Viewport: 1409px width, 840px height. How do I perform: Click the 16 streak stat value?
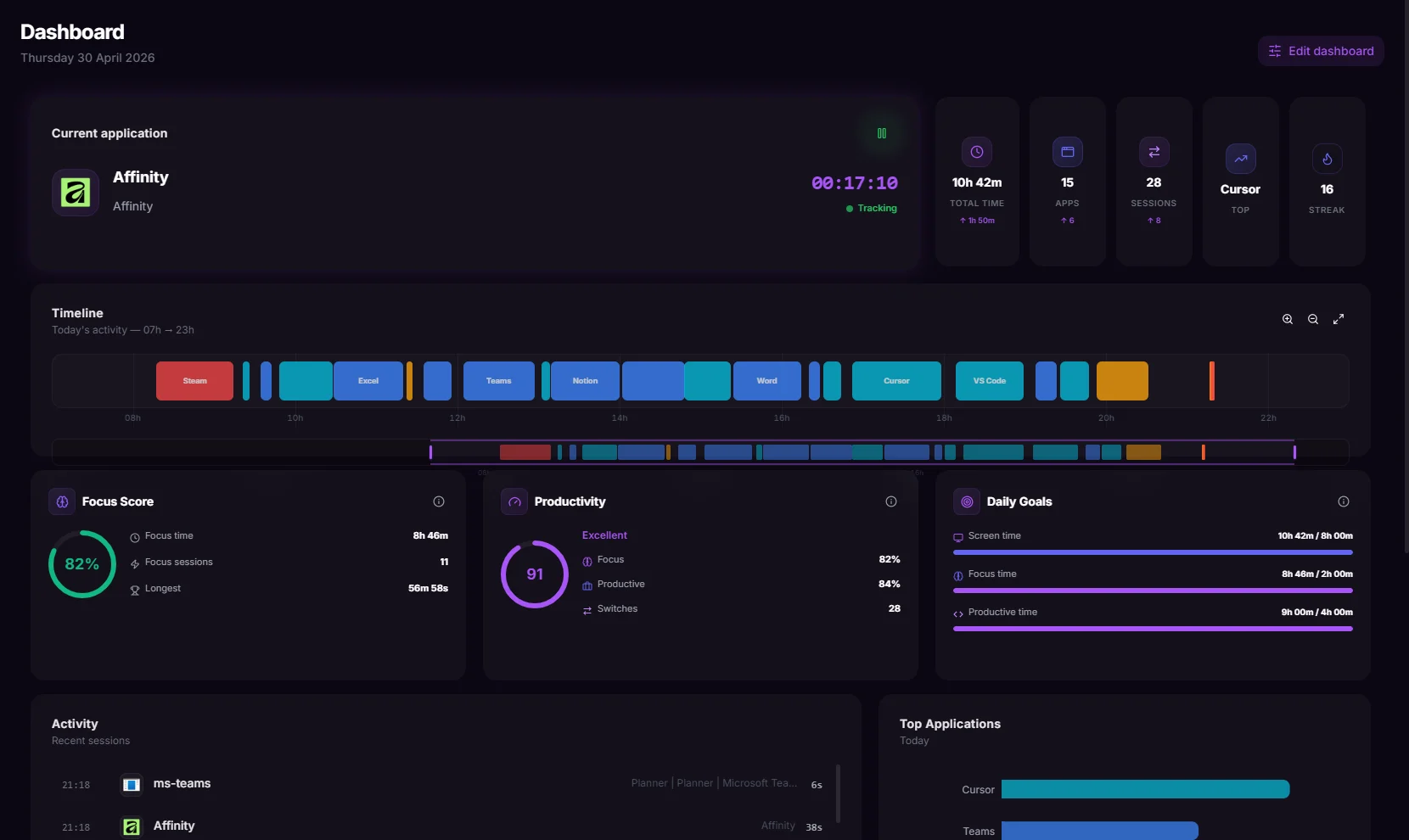1328,189
